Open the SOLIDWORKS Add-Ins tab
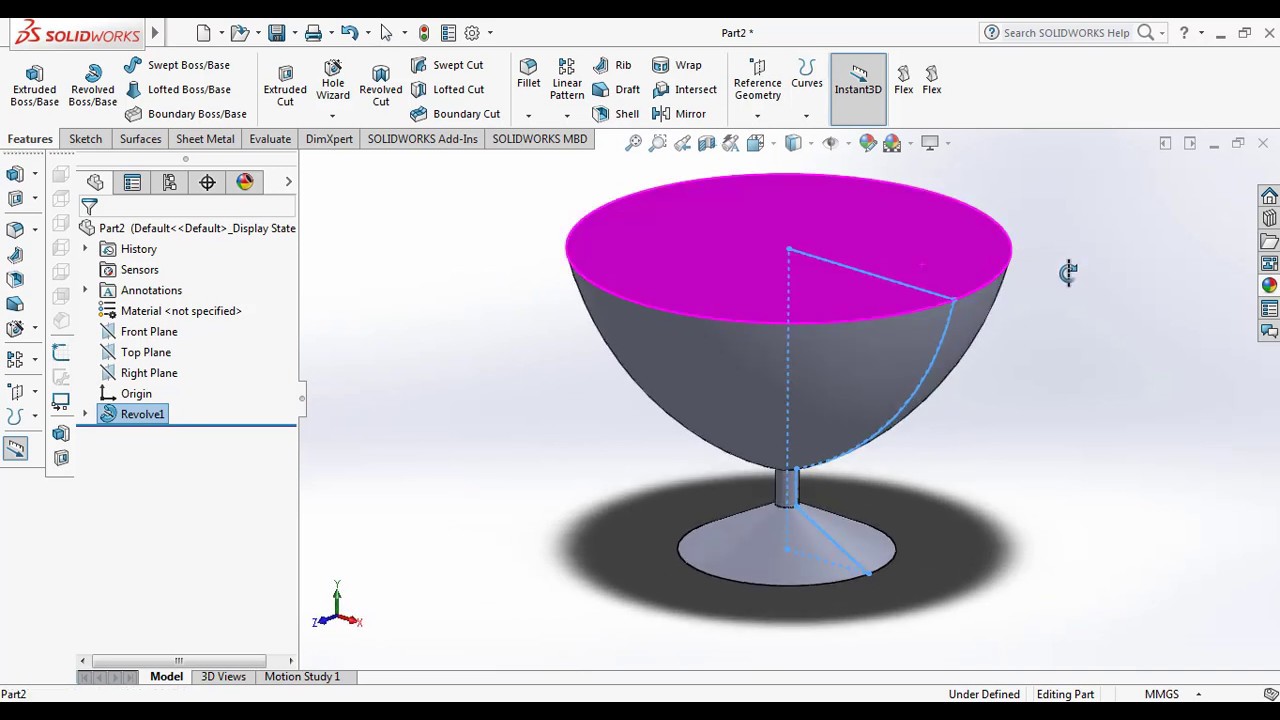 click(x=422, y=139)
